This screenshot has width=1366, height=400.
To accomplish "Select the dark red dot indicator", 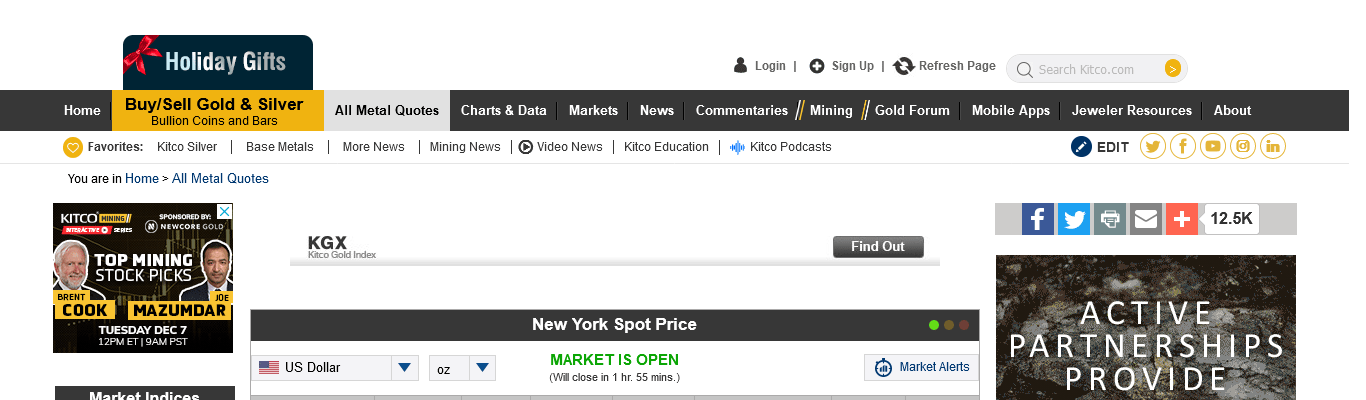I will [964, 325].
